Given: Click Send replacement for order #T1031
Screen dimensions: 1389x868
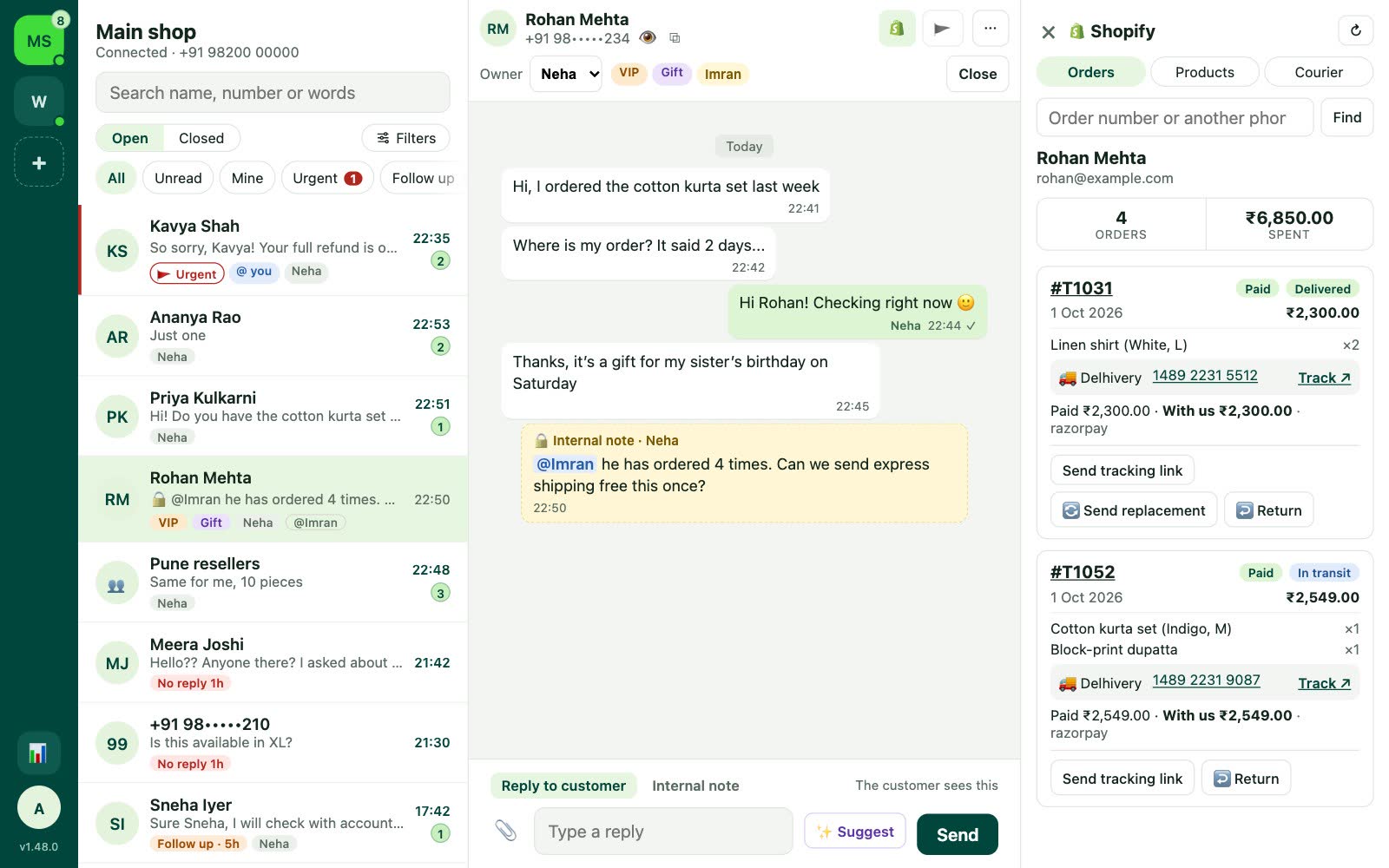Looking at the screenshot, I should coord(1134,510).
